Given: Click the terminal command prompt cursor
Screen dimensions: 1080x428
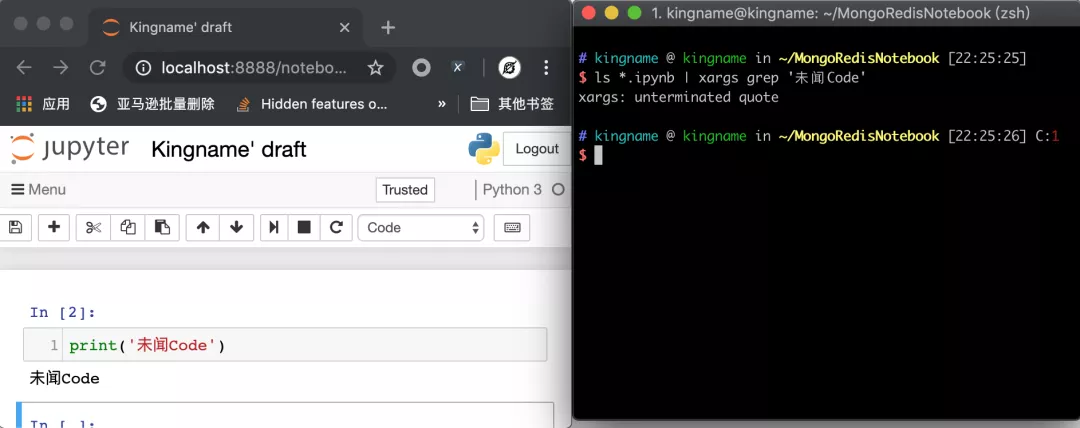Looking at the screenshot, I should click(x=598, y=155).
